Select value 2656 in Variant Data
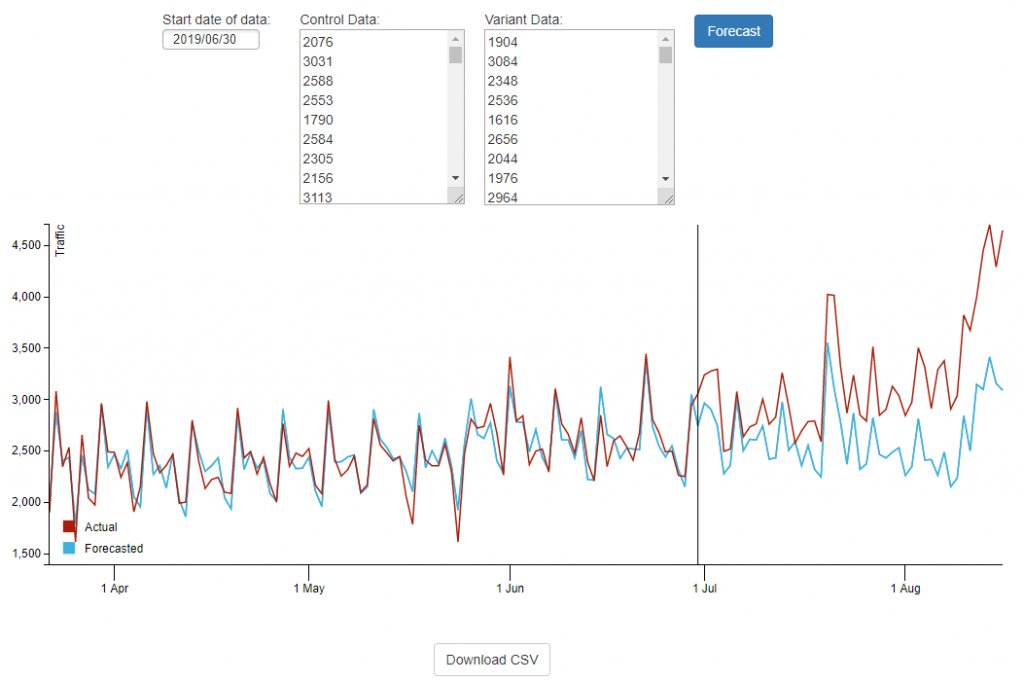Screen dimensions: 1024x682 pos(503,139)
